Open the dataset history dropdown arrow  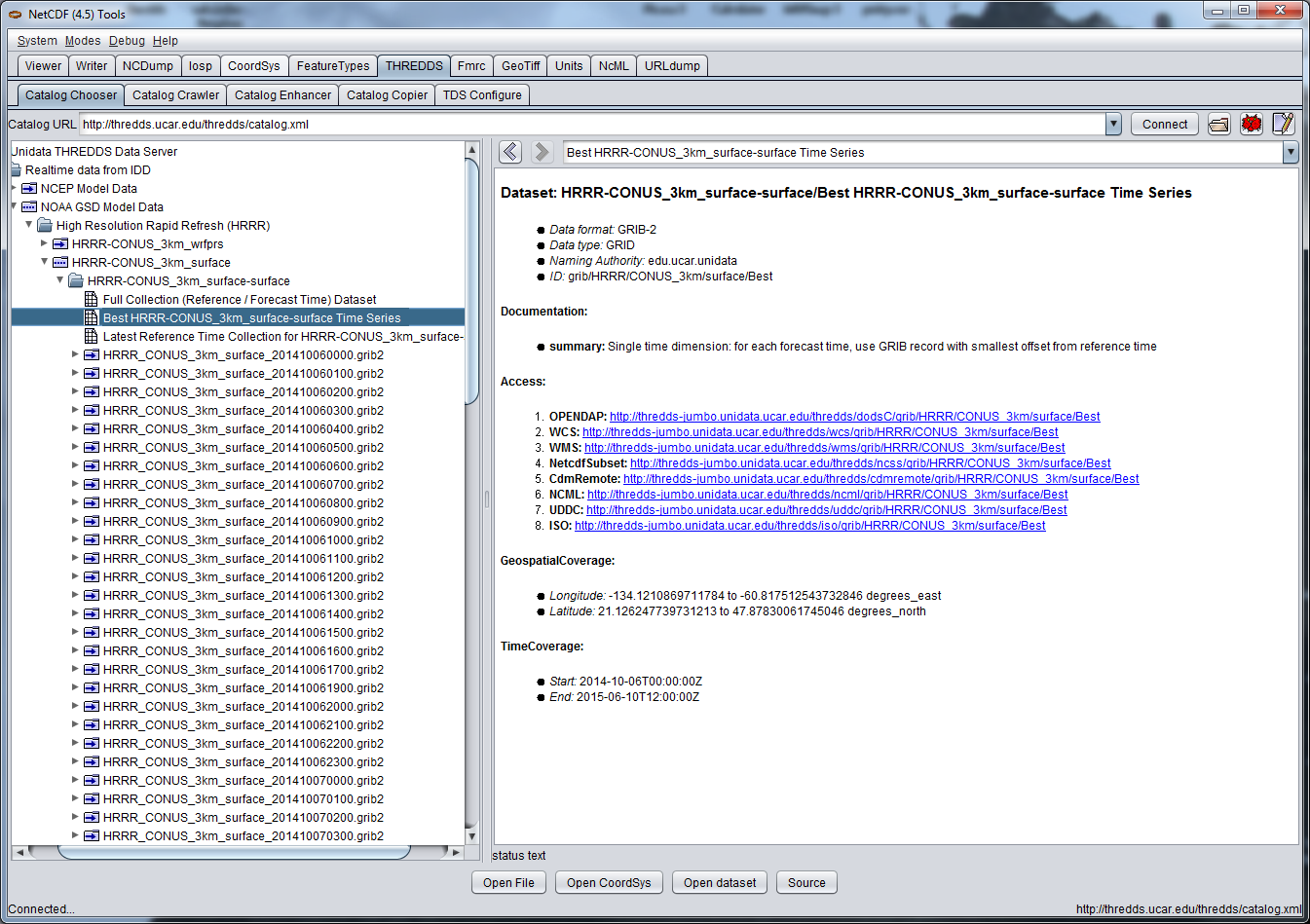1291,153
